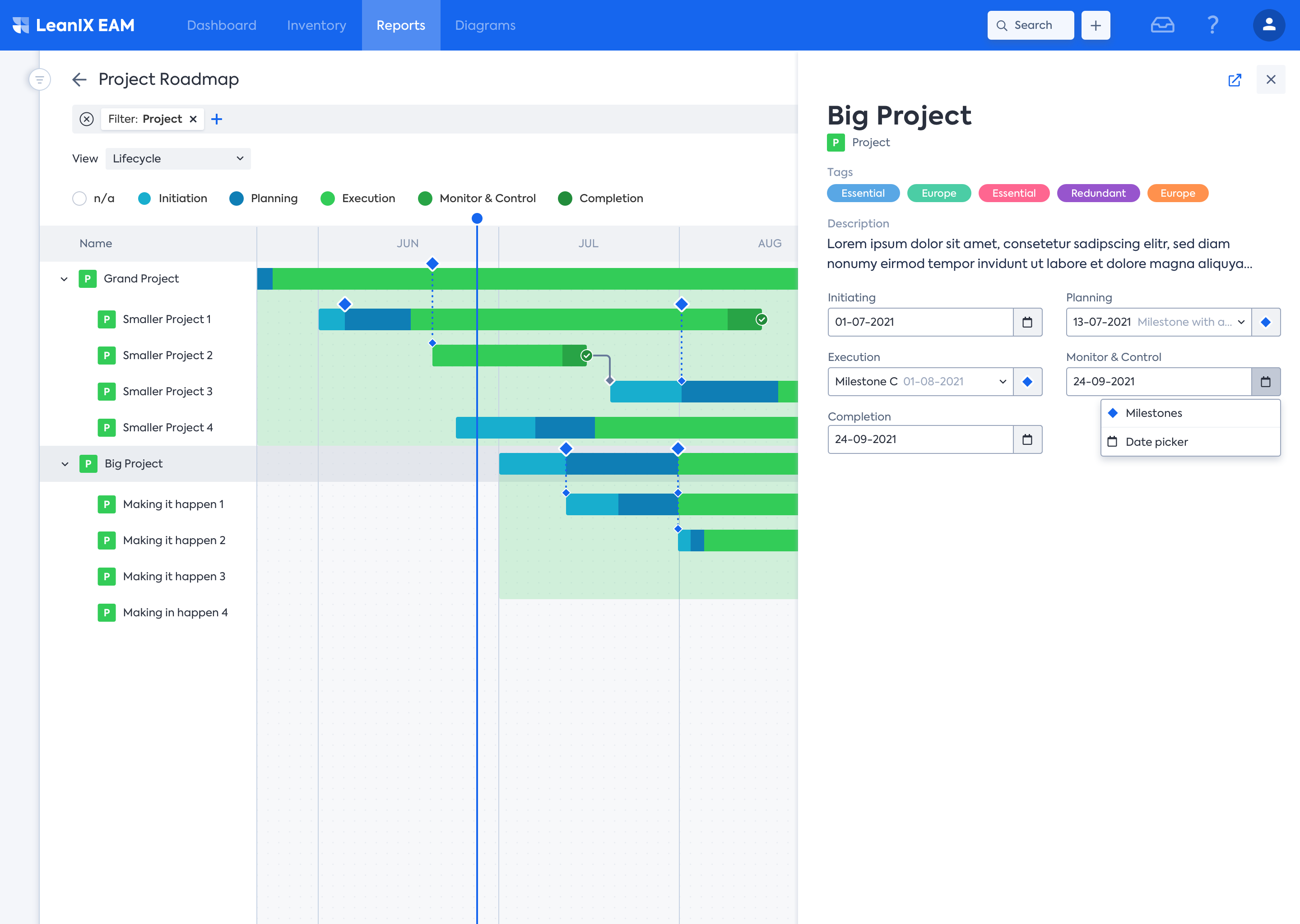Expand the Grand Project tree item
Image resolution: width=1300 pixels, height=924 pixels.
click(64, 278)
